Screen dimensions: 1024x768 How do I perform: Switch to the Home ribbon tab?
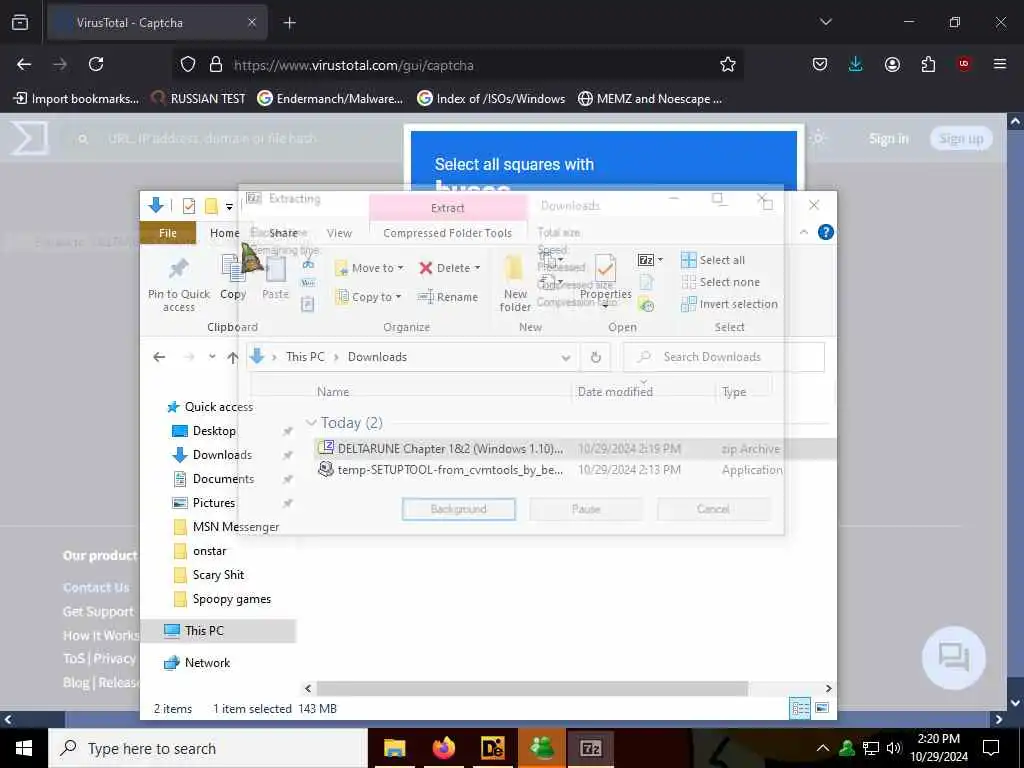coord(225,232)
